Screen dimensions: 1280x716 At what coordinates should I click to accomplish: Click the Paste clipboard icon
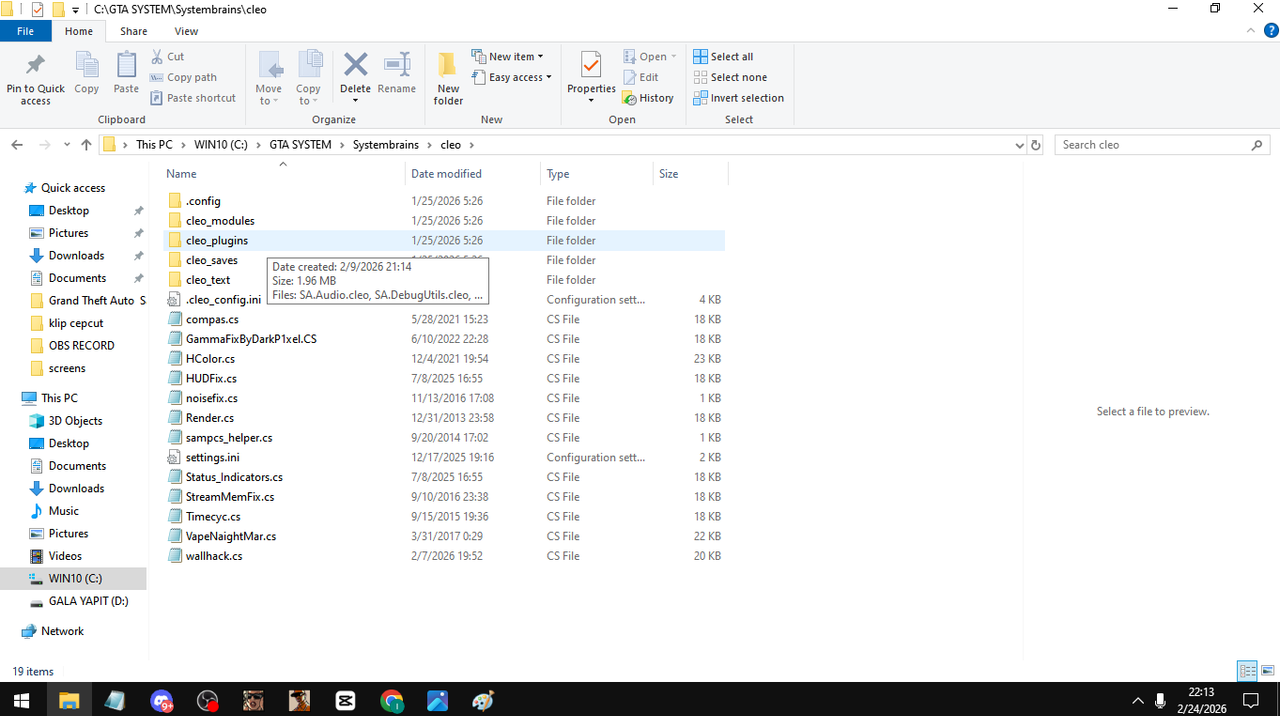(126, 74)
